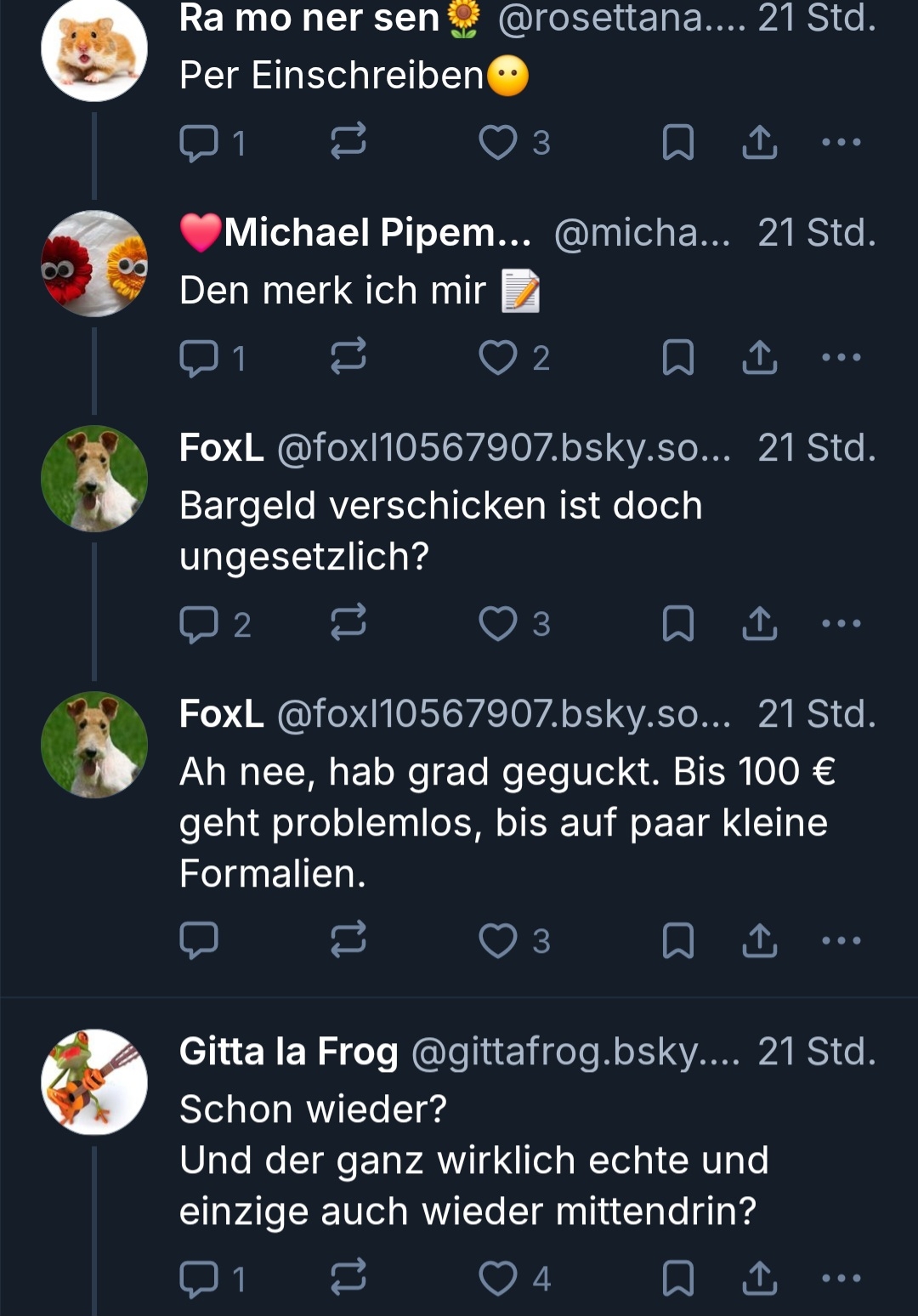This screenshot has width=918, height=1316.
Task: Reply to Ra mo ner sen's post
Action: (x=200, y=143)
